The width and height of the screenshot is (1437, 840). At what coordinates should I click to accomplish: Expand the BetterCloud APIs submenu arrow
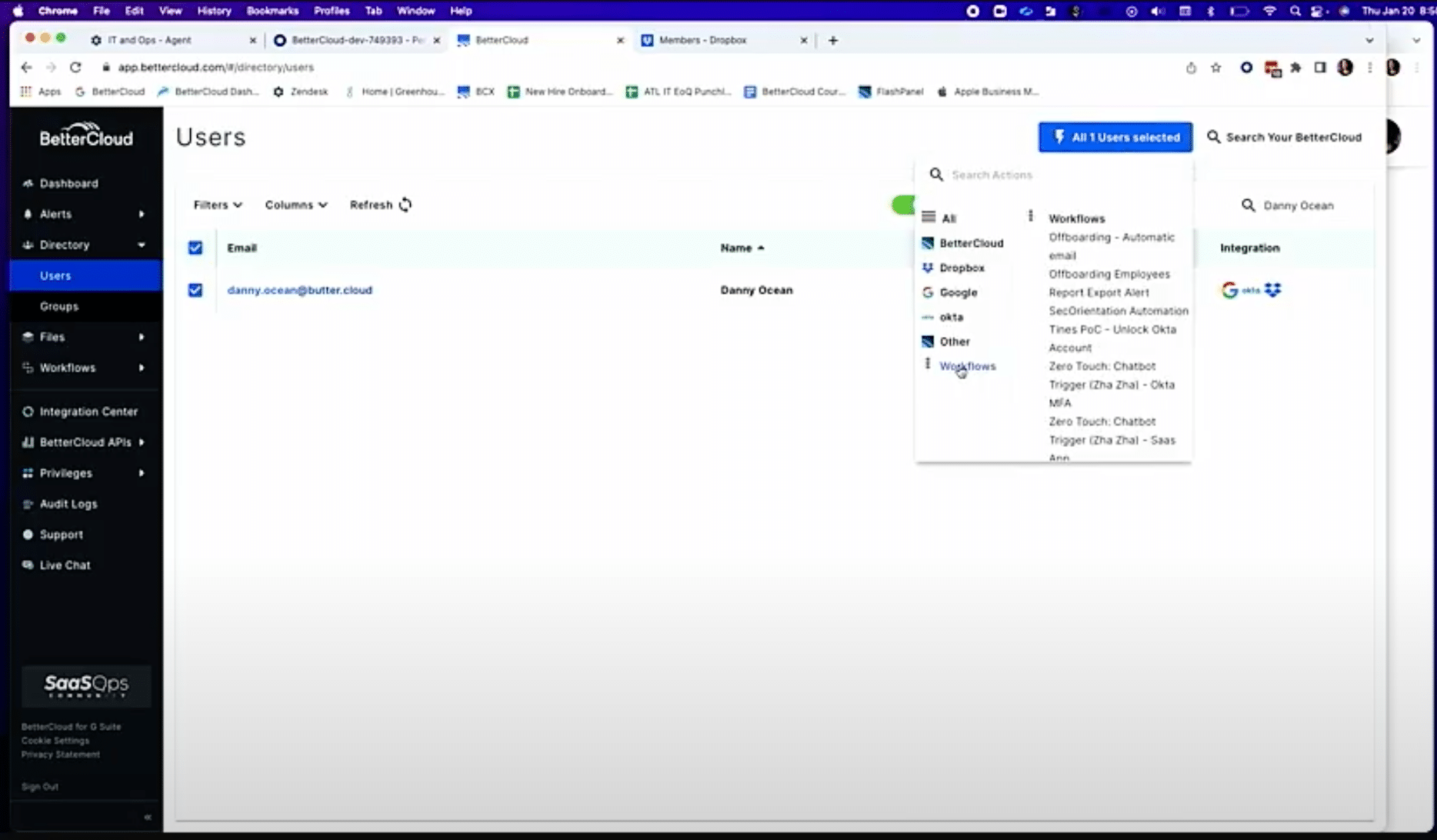(142, 442)
